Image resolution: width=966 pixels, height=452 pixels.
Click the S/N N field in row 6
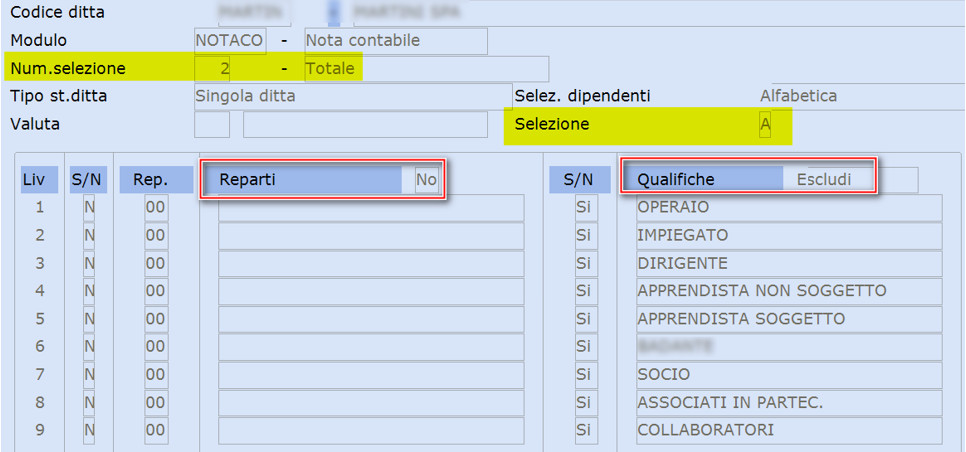click(89, 347)
